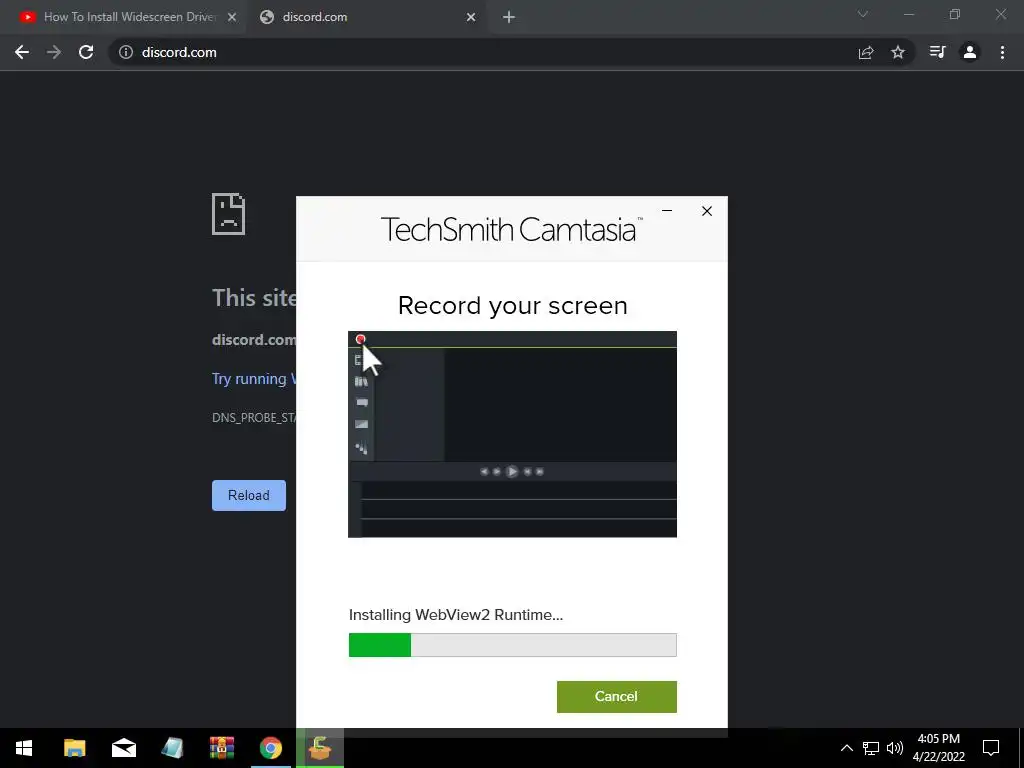Open the notepad-style taskbar app
Viewport: 1024px width, 768px height.
[172, 748]
